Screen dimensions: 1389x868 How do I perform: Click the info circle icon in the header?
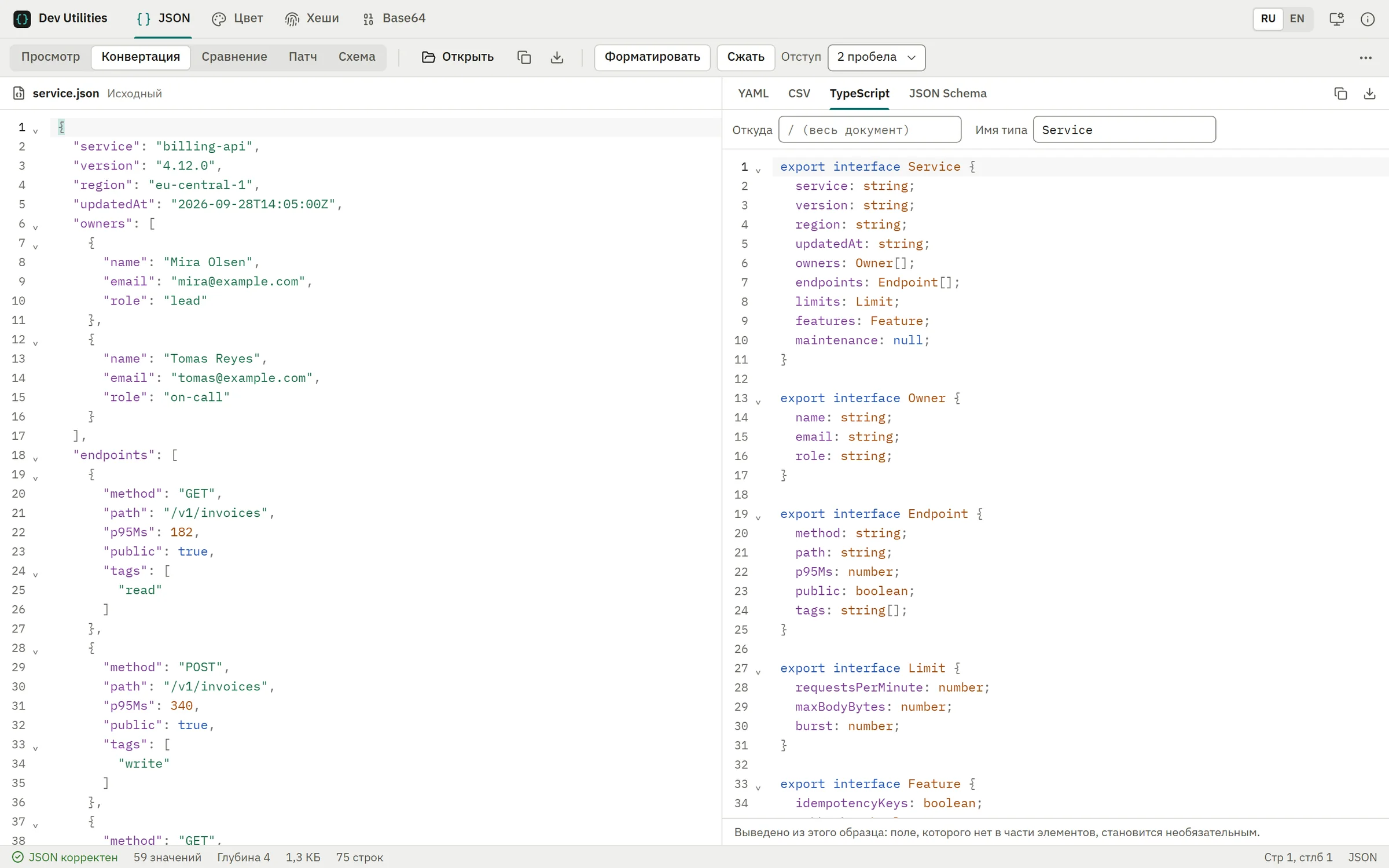1368,19
